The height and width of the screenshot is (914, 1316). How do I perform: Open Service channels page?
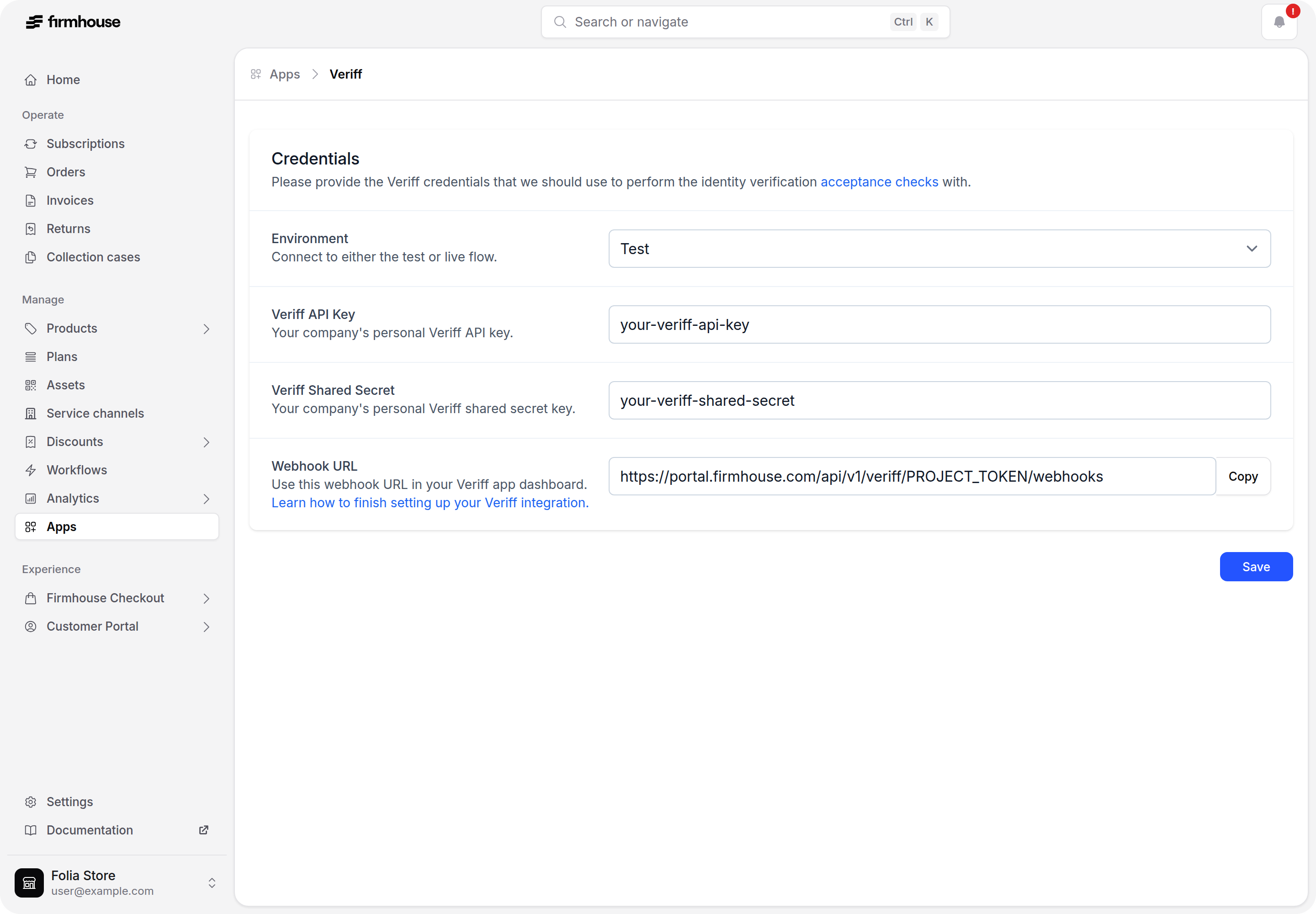pyautogui.click(x=117, y=414)
